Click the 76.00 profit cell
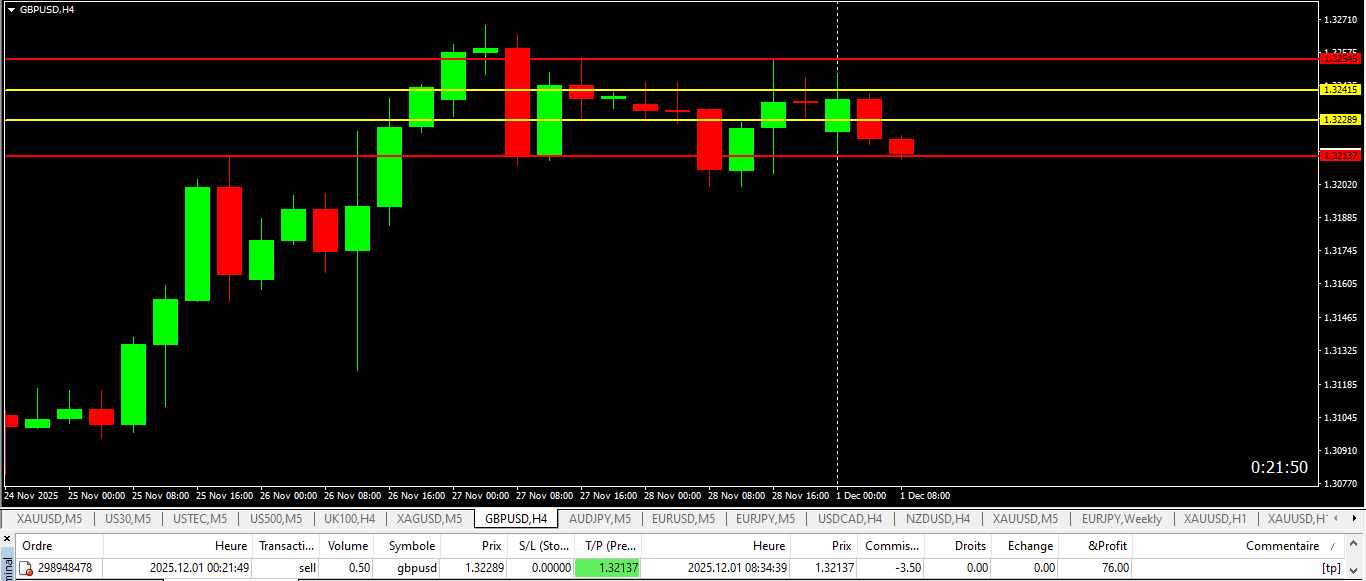This screenshot has width=1366, height=581. 1115,568
